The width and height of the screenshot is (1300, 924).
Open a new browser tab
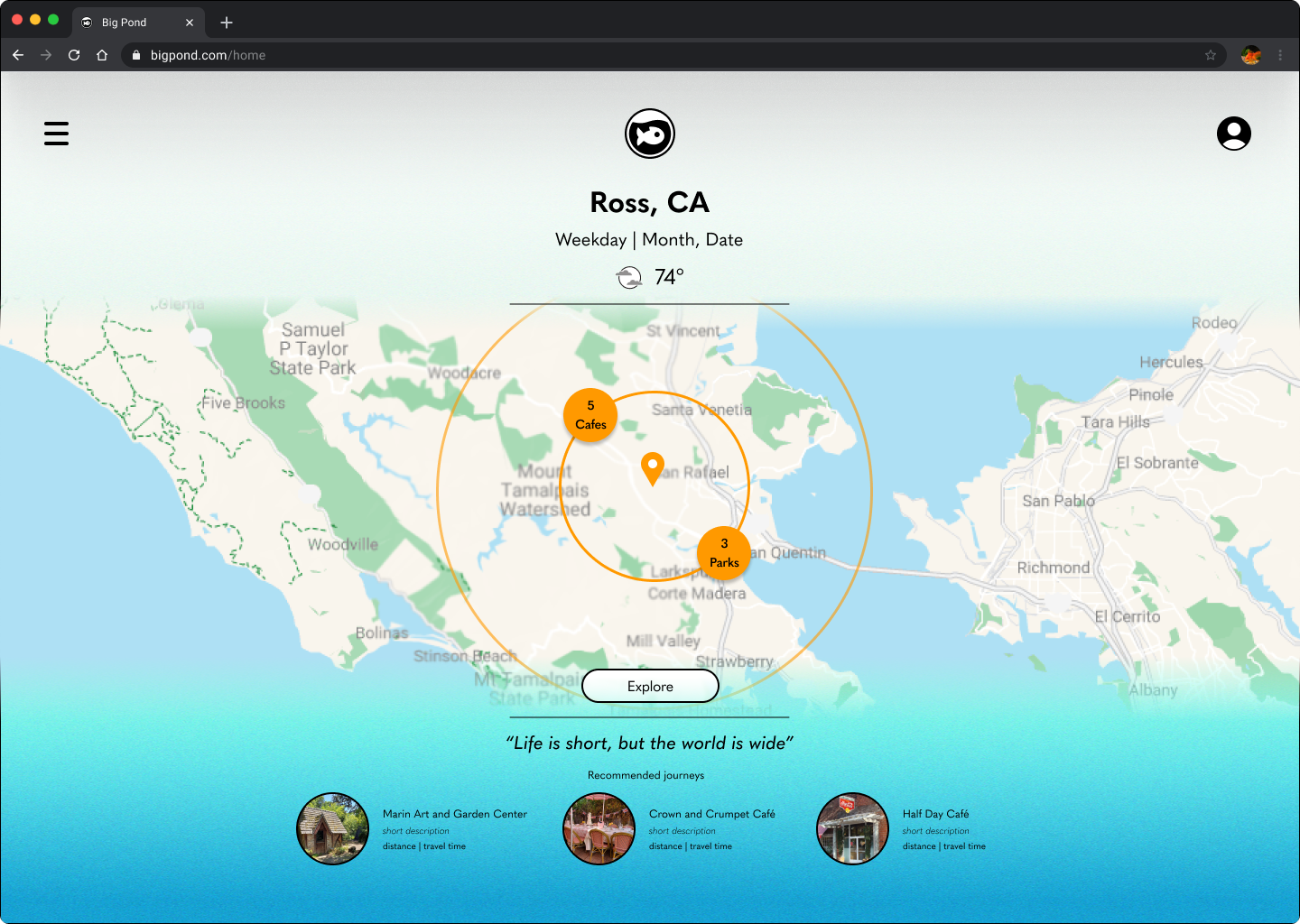(x=227, y=23)
